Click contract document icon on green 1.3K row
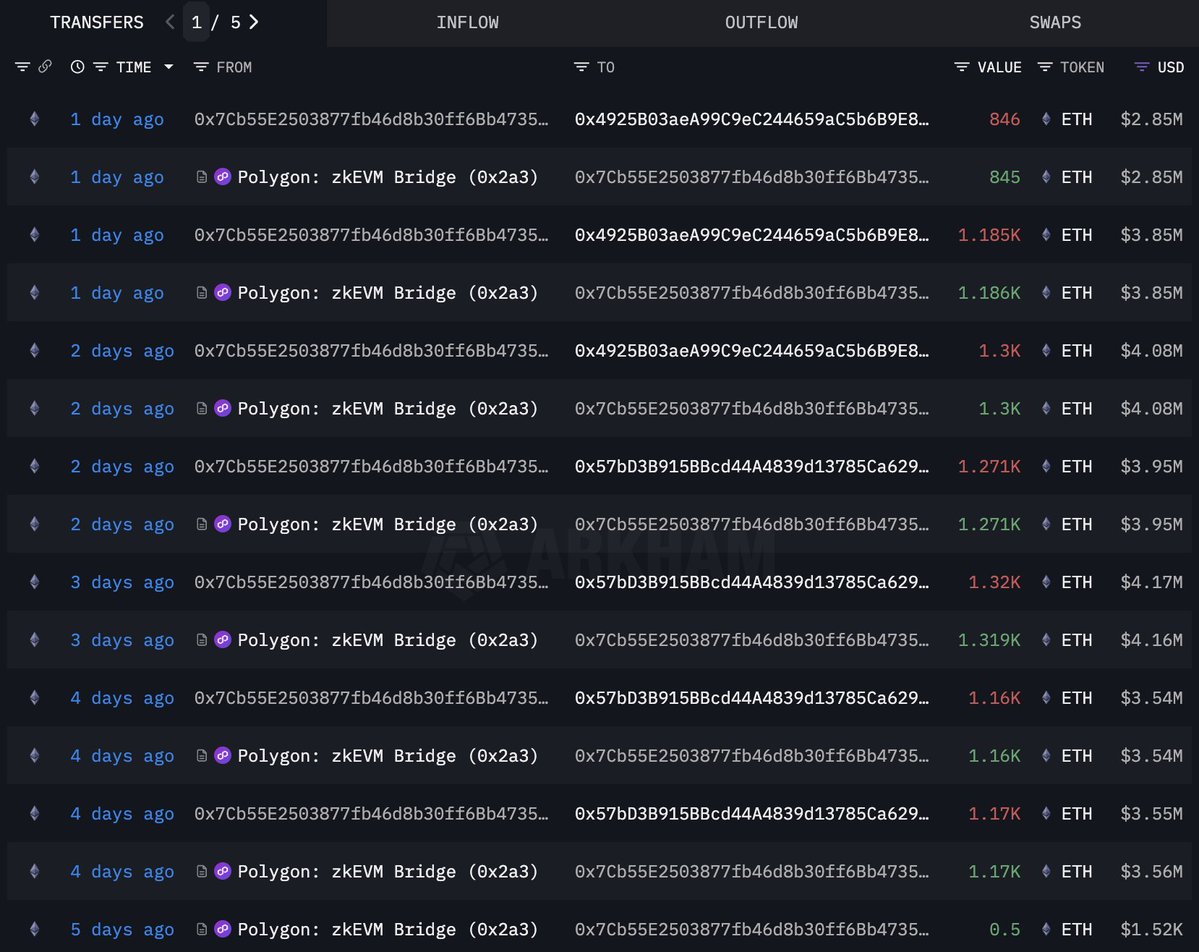Screen dimensions: 1199x952 tap(201, 408)
